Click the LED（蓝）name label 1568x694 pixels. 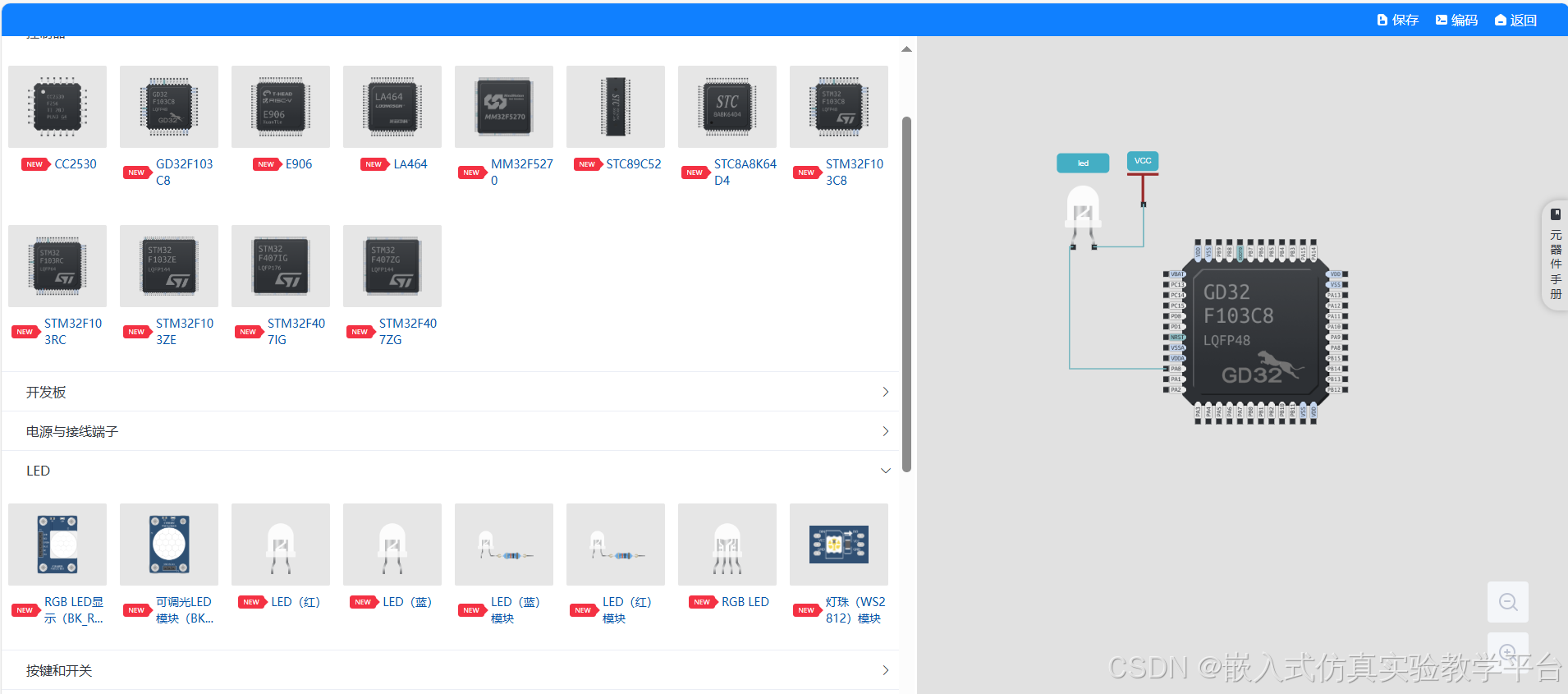[407, 602]
